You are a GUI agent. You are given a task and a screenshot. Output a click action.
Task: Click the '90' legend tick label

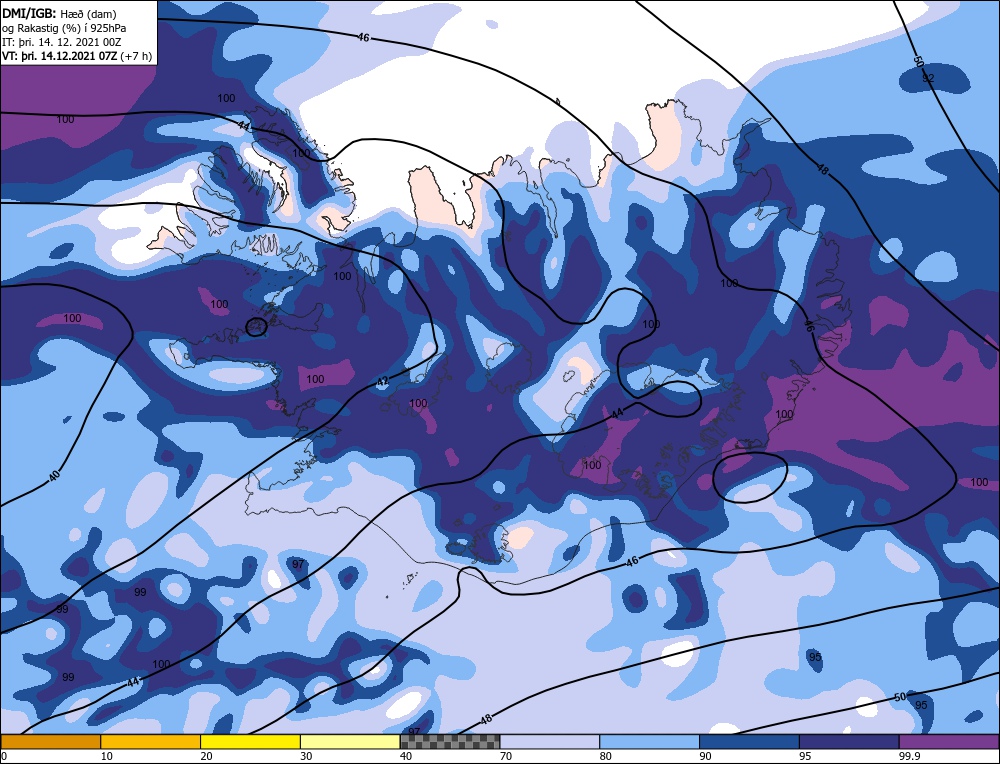click(705, 756)
